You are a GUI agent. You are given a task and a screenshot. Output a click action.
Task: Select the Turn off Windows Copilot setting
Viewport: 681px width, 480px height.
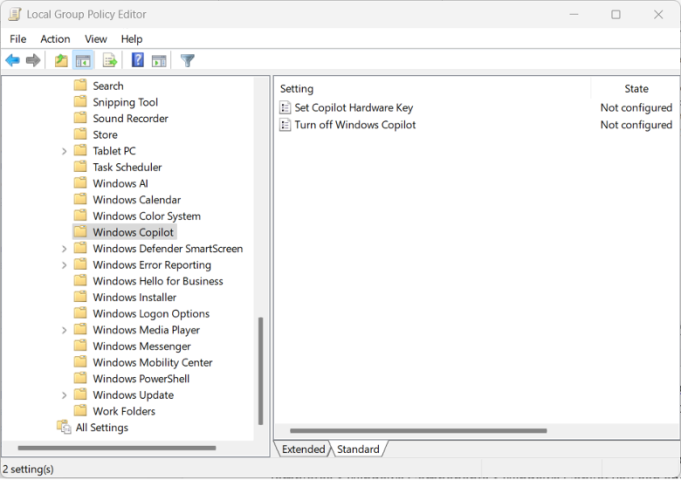[x=355, y=125]
